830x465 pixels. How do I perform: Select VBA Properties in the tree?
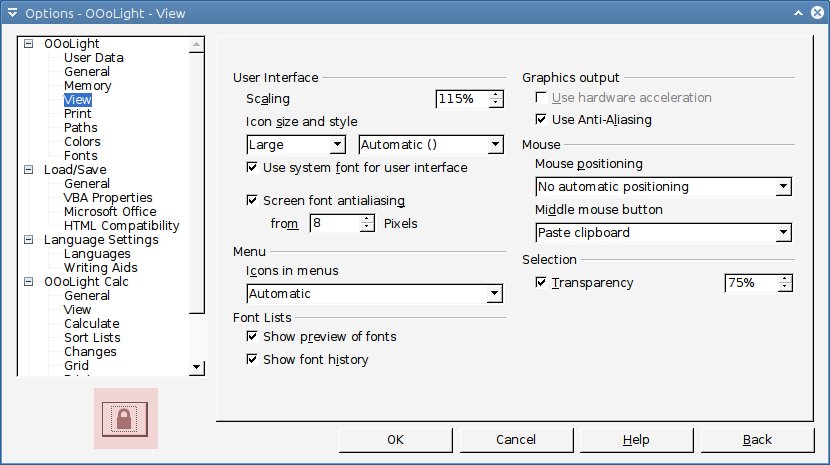click(x=108, y=198)
